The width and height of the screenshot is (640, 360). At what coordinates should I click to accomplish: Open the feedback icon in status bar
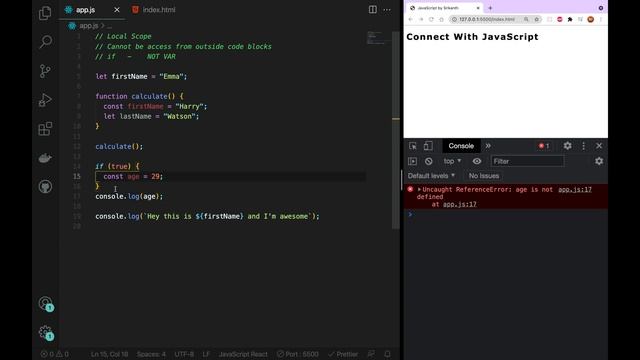[x=371, y=354]
